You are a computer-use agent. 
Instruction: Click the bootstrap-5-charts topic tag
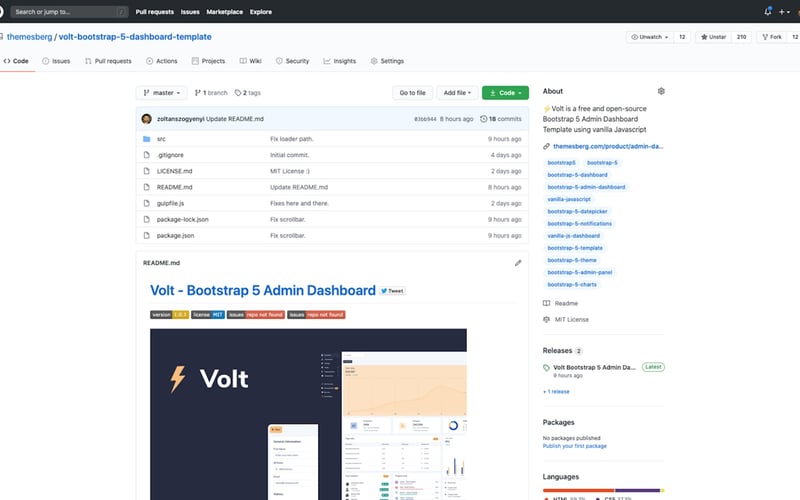click(572, 285)
